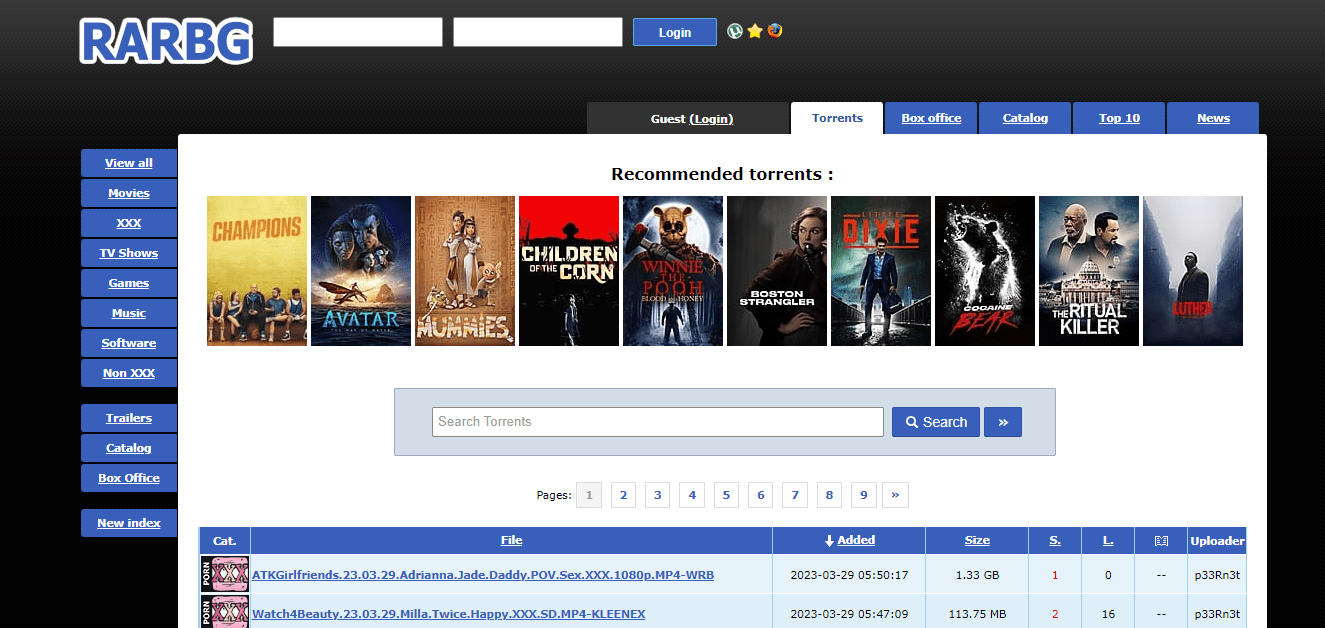Open the Winnie the Pooh poster

(673, 271)
